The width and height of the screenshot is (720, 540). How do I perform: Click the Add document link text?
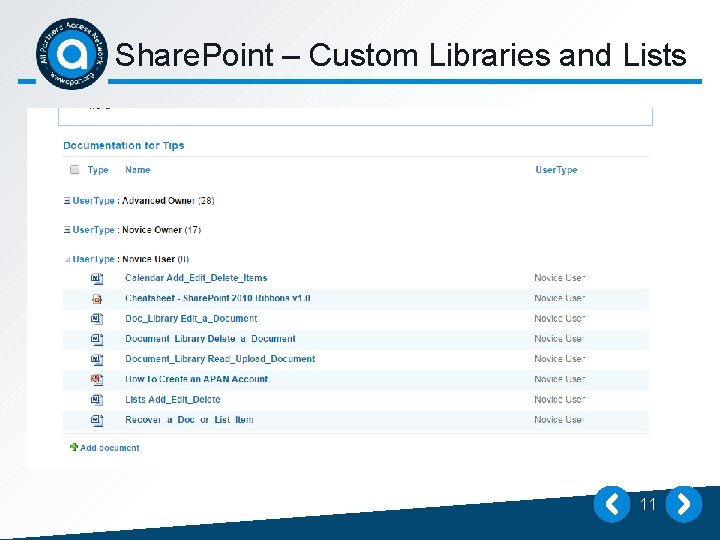click(x=110, y=448)
